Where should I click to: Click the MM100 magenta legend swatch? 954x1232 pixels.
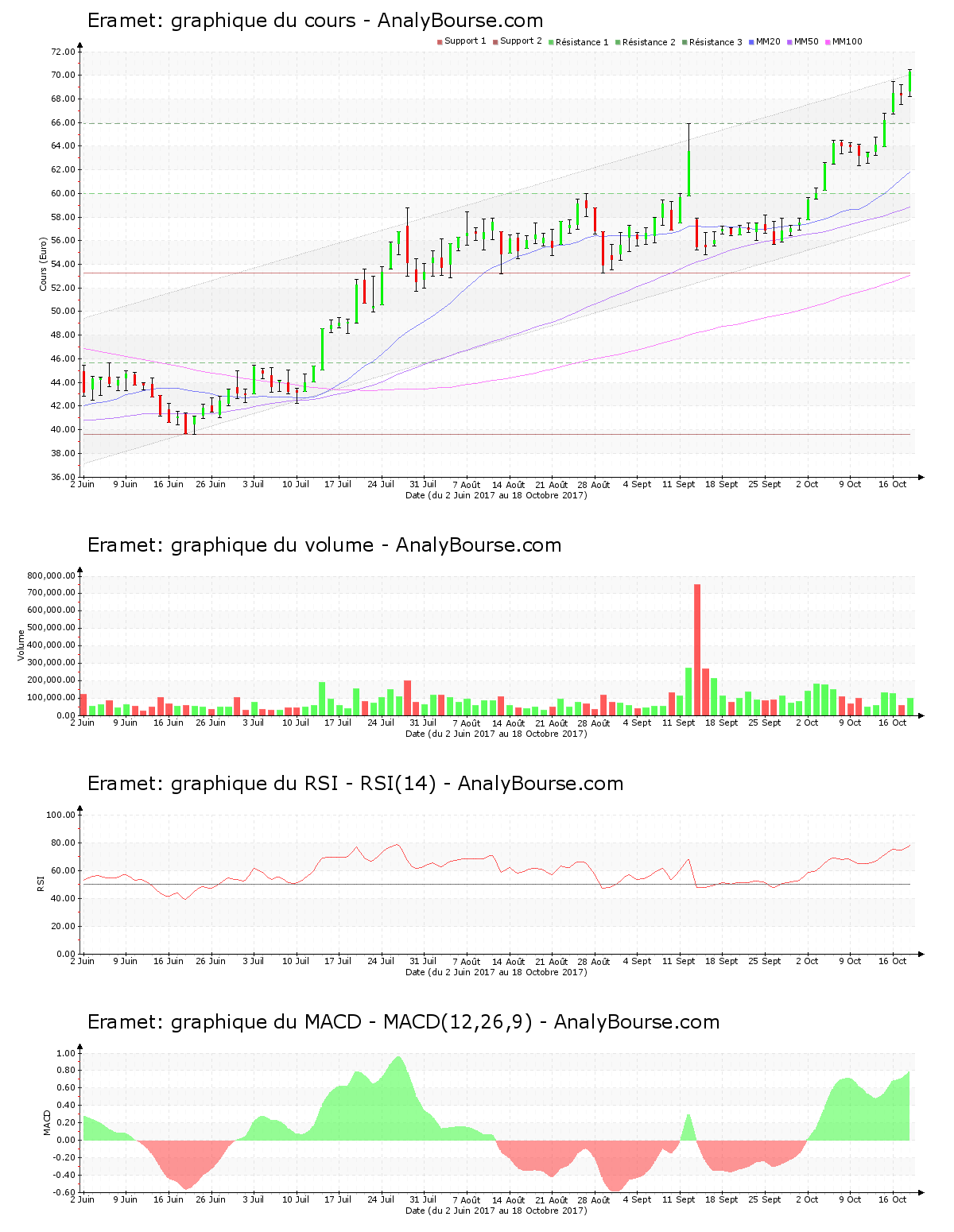click(x=828, y=42)
